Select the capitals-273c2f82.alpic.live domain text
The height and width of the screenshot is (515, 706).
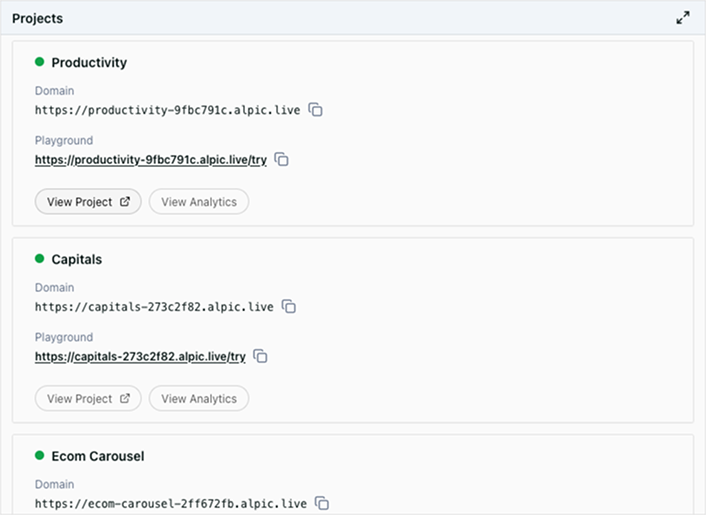153,307
